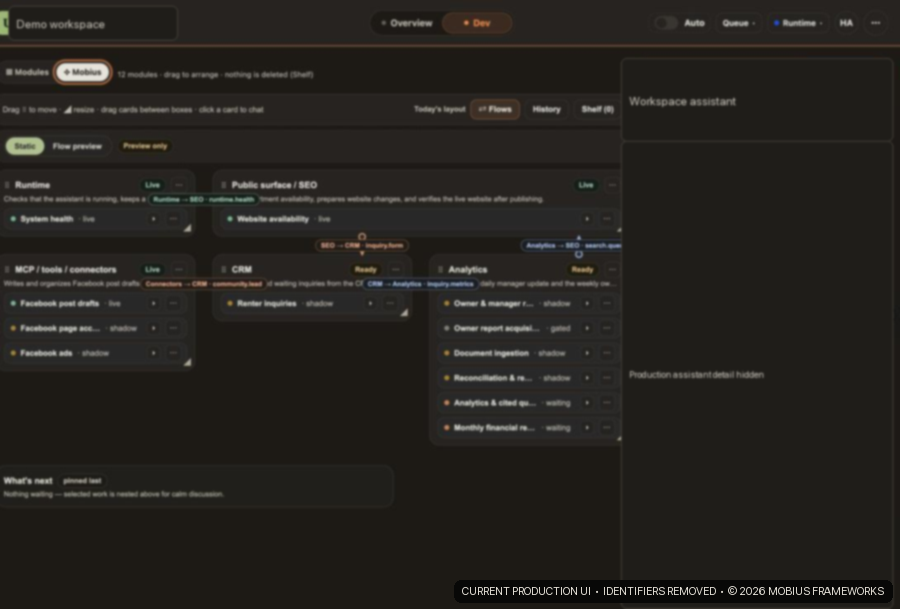The height and width of the screenshot is (609, 900).
Task: Open the Monthly financial card
Action: (x=528, y=428)
